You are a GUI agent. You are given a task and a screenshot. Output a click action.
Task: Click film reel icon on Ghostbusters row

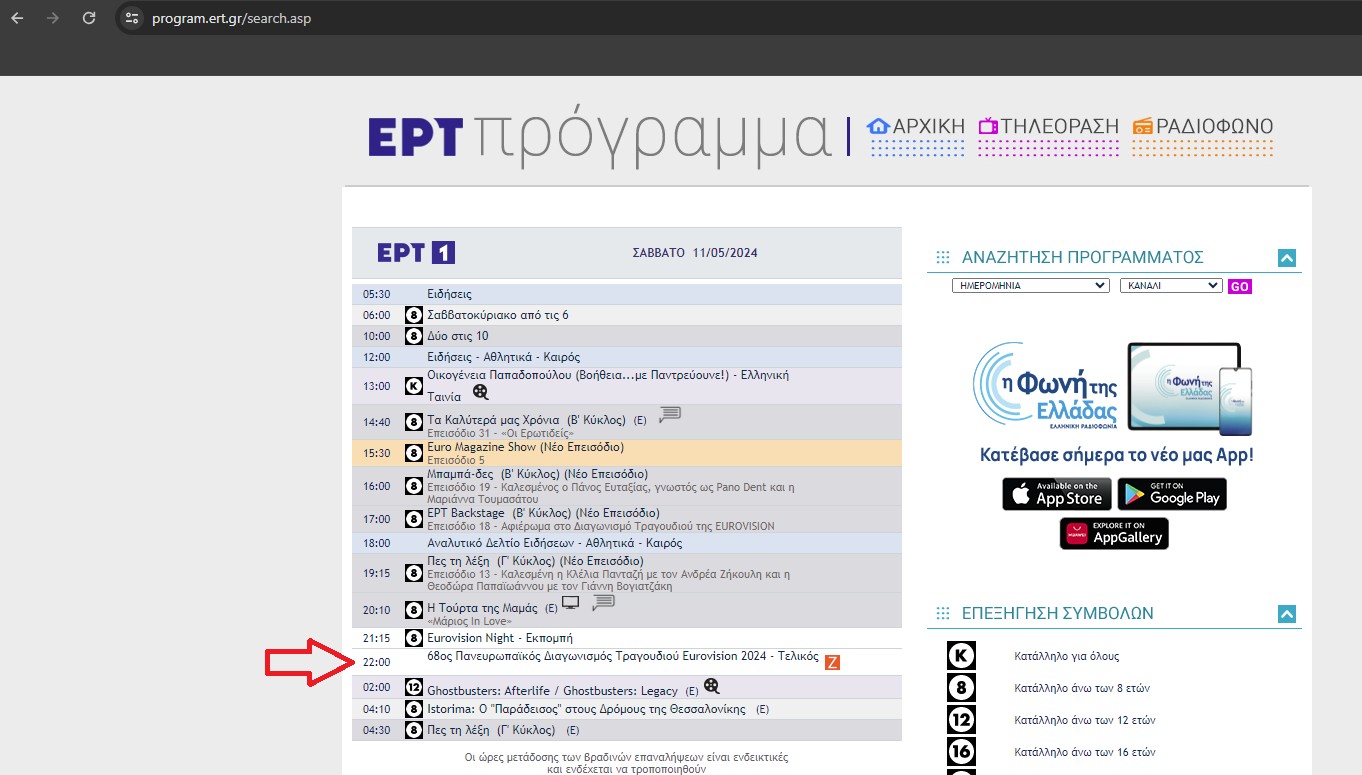(711, 686)
